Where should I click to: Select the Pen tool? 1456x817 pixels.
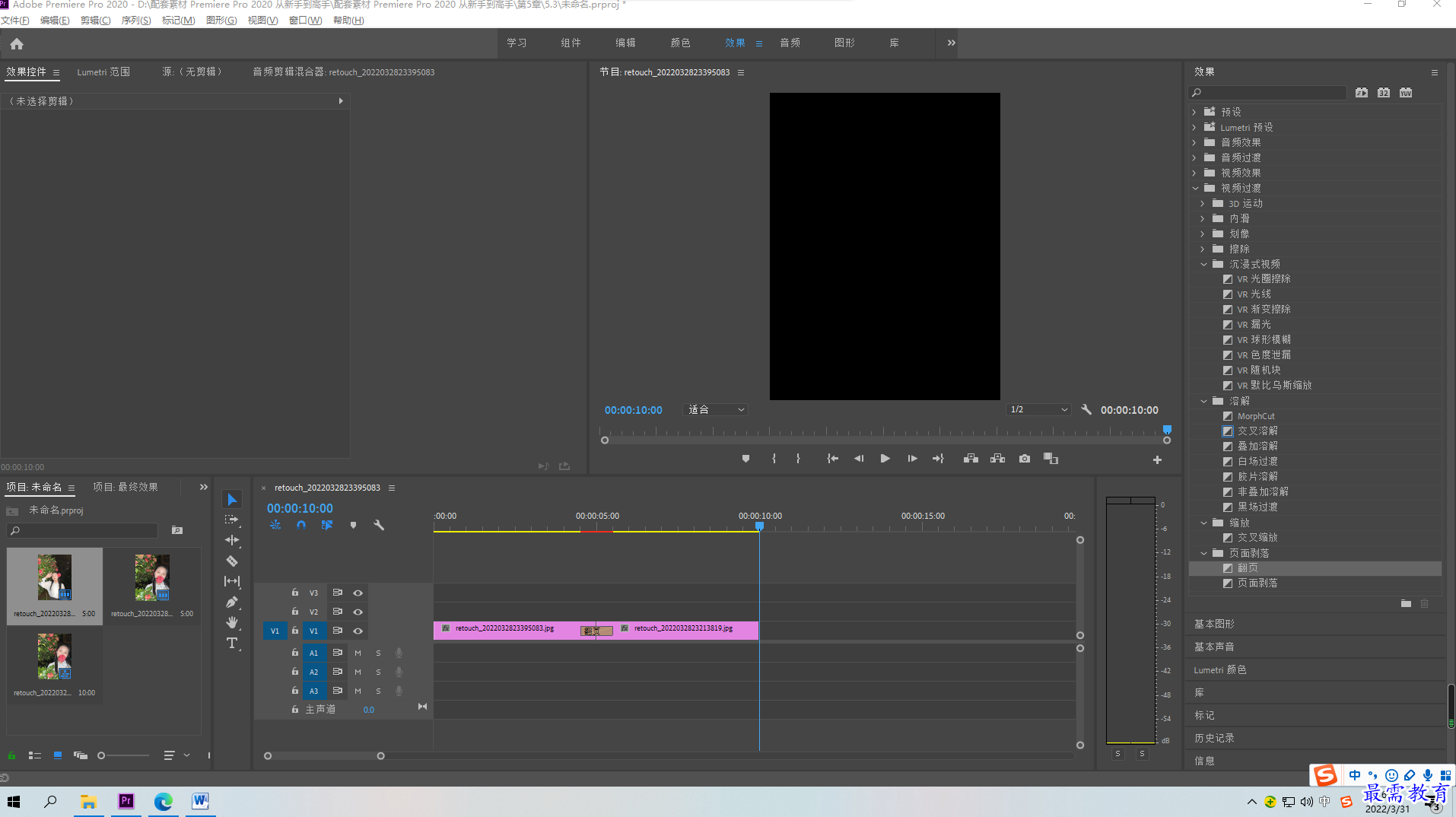pos(232,602)
